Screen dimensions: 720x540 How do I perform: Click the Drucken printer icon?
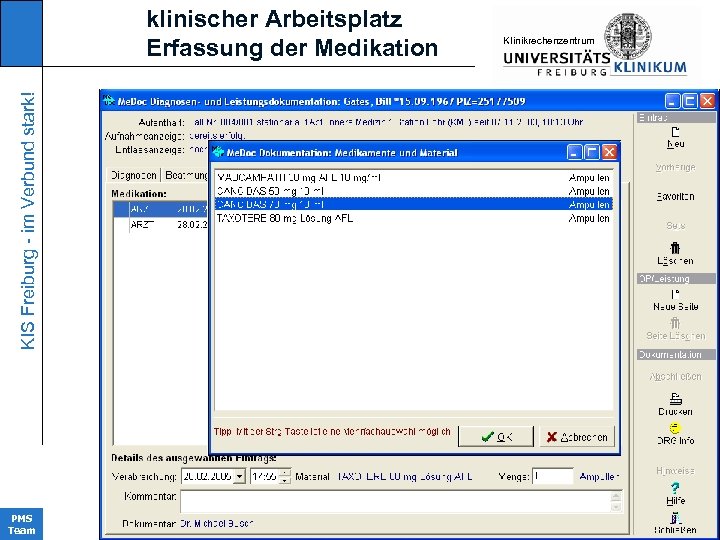pyautogui.click(x=675, y=398)
